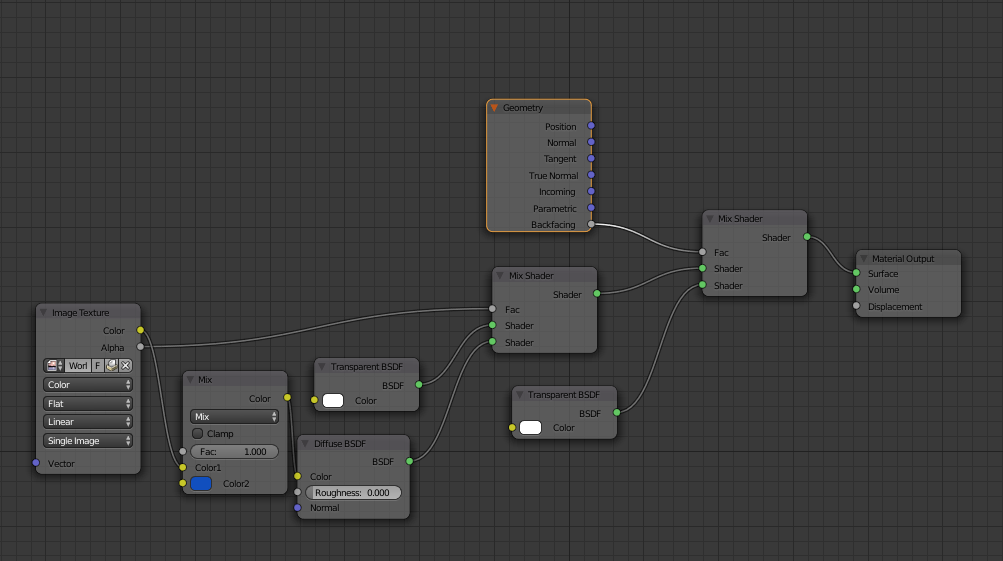1003x561 pixels.
Task: Open the Linear interpolation dropdown
Action: (88, 422)
